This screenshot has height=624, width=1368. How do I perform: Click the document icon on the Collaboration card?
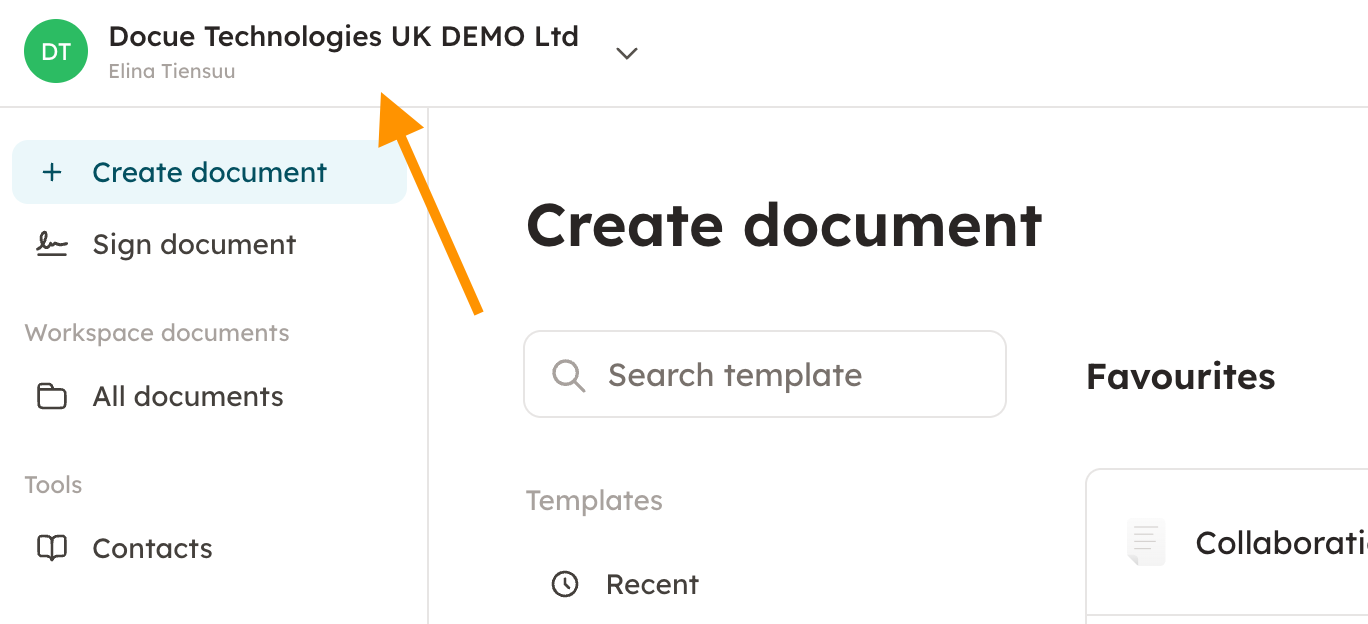coord(1146,543)
